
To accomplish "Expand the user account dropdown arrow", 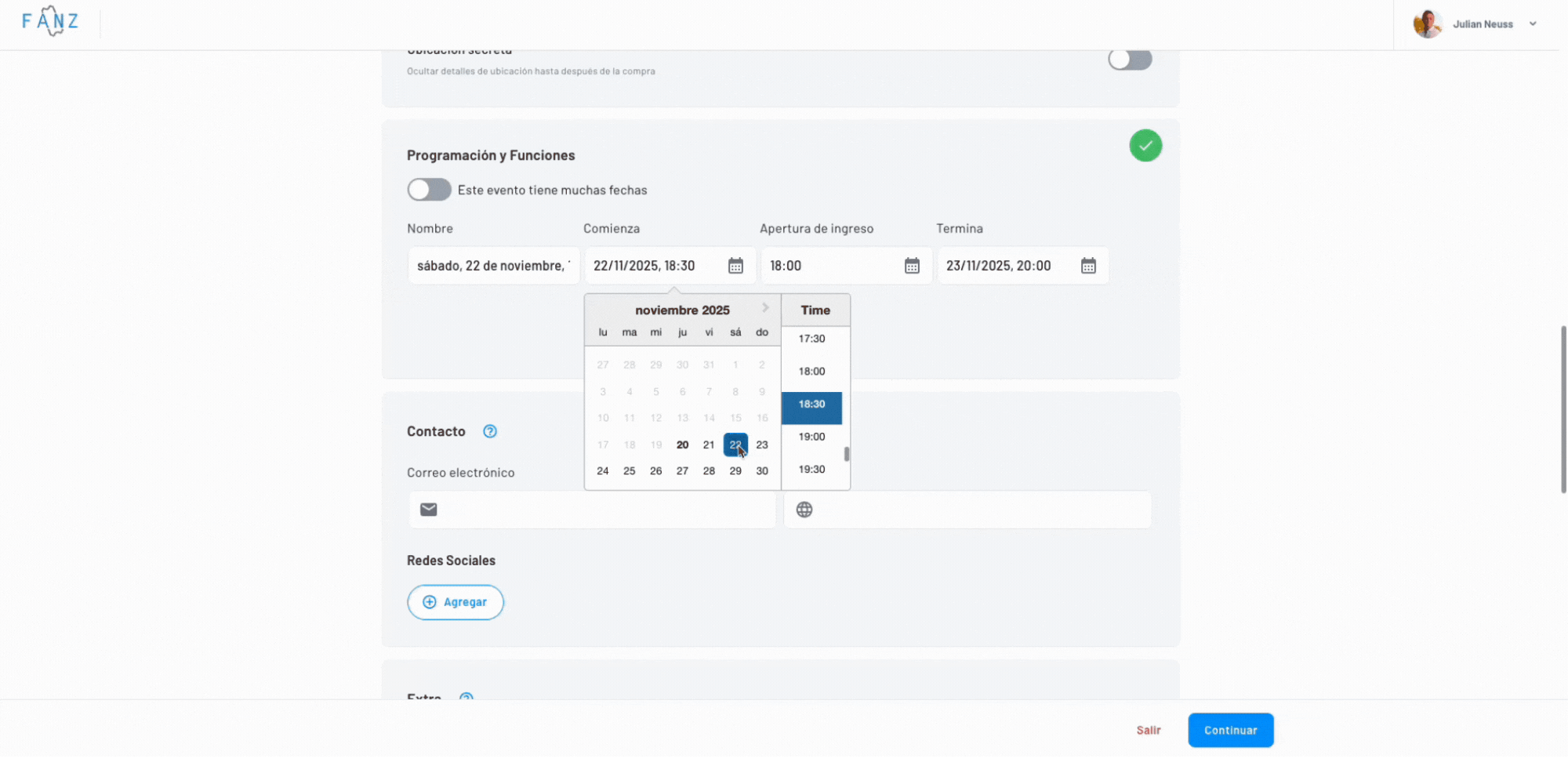I will coord(1533,24).
